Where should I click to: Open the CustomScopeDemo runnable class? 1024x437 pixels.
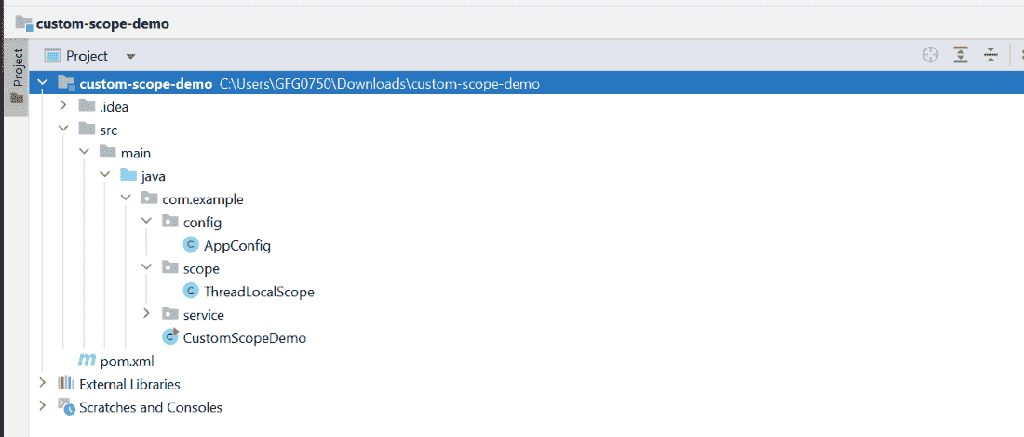click(x=234, y=338)
